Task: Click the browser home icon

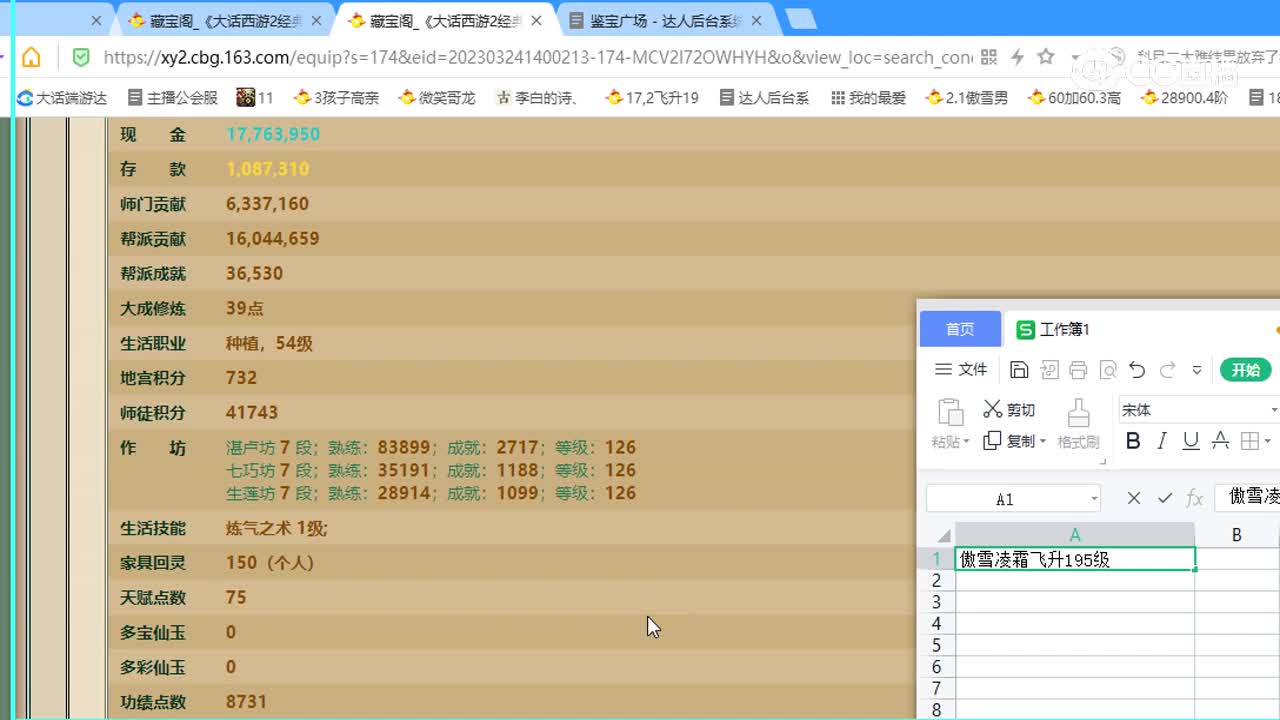Action: [31, 57]
